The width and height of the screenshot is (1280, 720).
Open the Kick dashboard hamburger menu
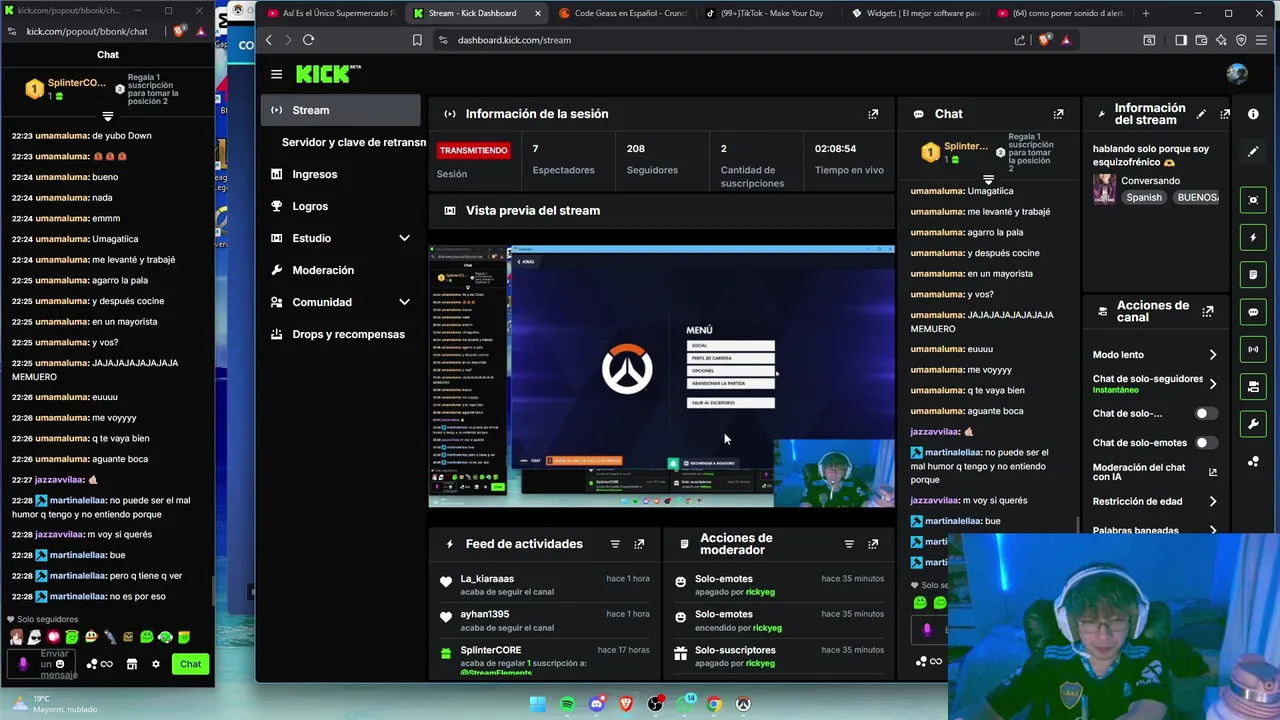(276, 74)
